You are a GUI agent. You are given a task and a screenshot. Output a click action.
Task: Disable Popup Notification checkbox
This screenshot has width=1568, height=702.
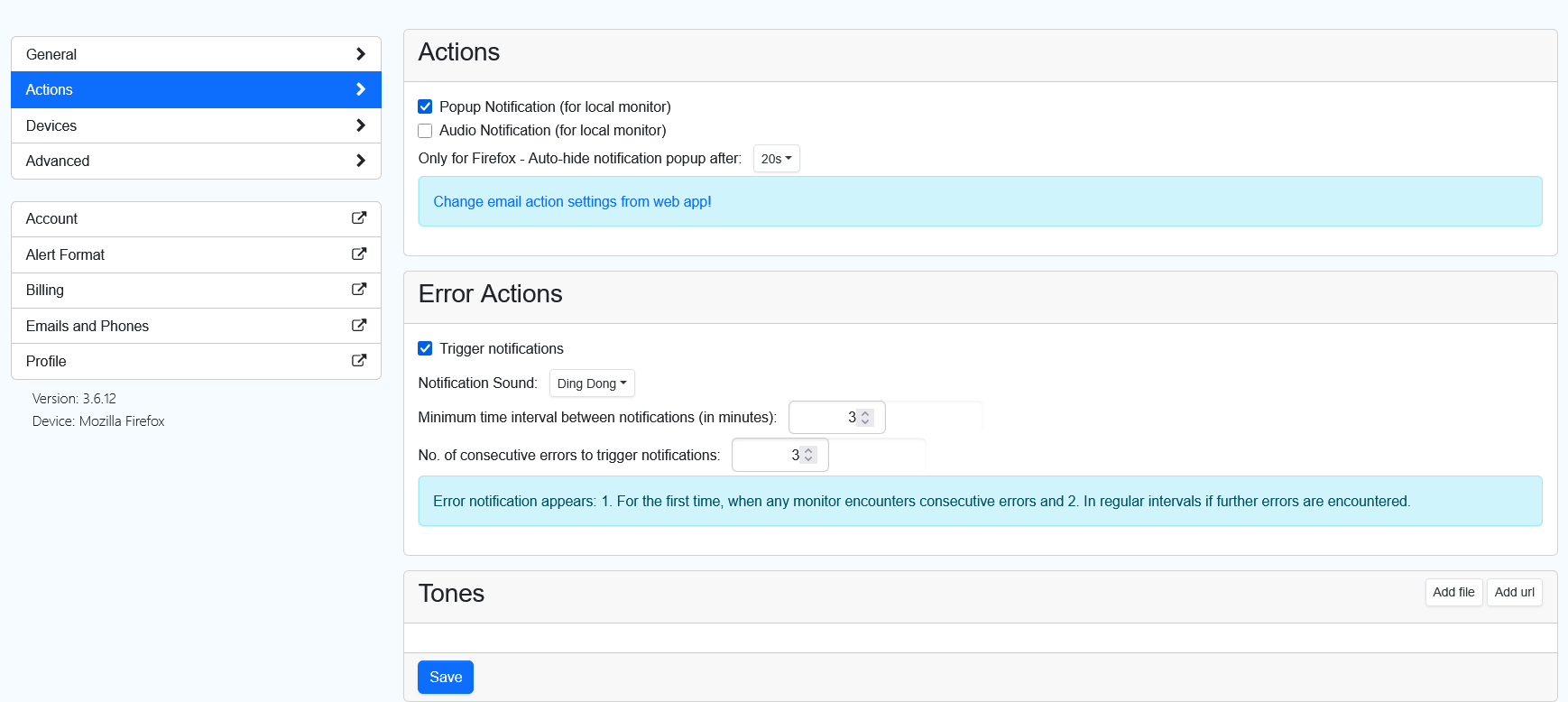coord(425,106)
